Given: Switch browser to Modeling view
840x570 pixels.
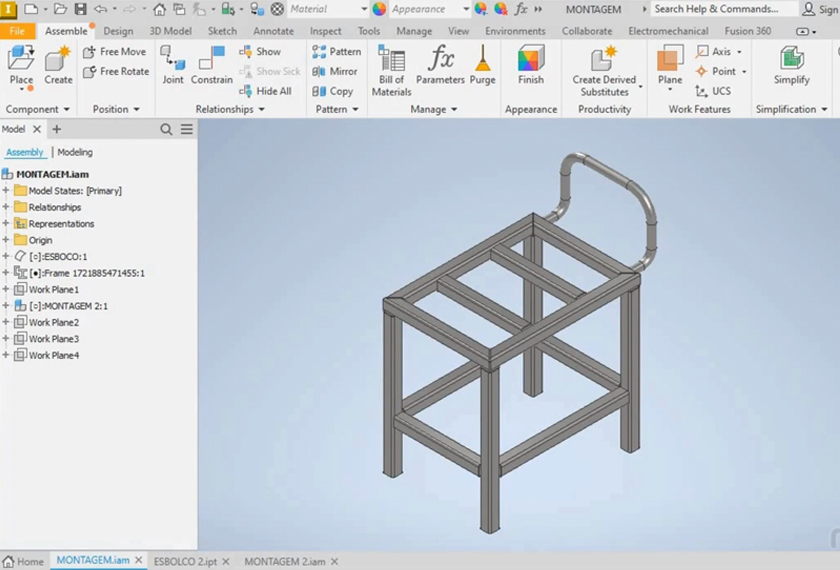Looking at the screenshot, I should pyautogui.click(x=75, y=152).
